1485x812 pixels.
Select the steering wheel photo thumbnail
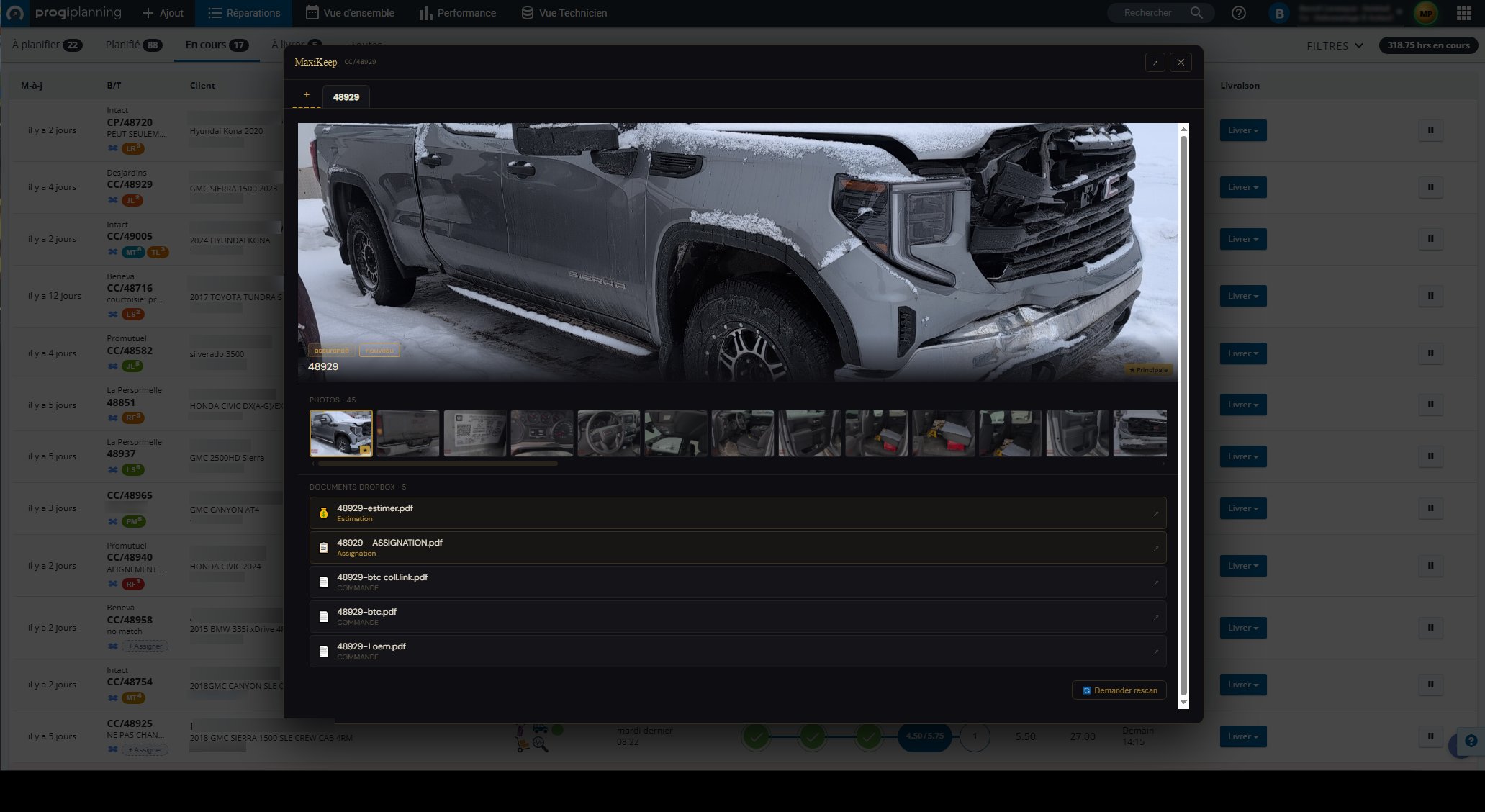pyautogui.click(x=608, y=433)
